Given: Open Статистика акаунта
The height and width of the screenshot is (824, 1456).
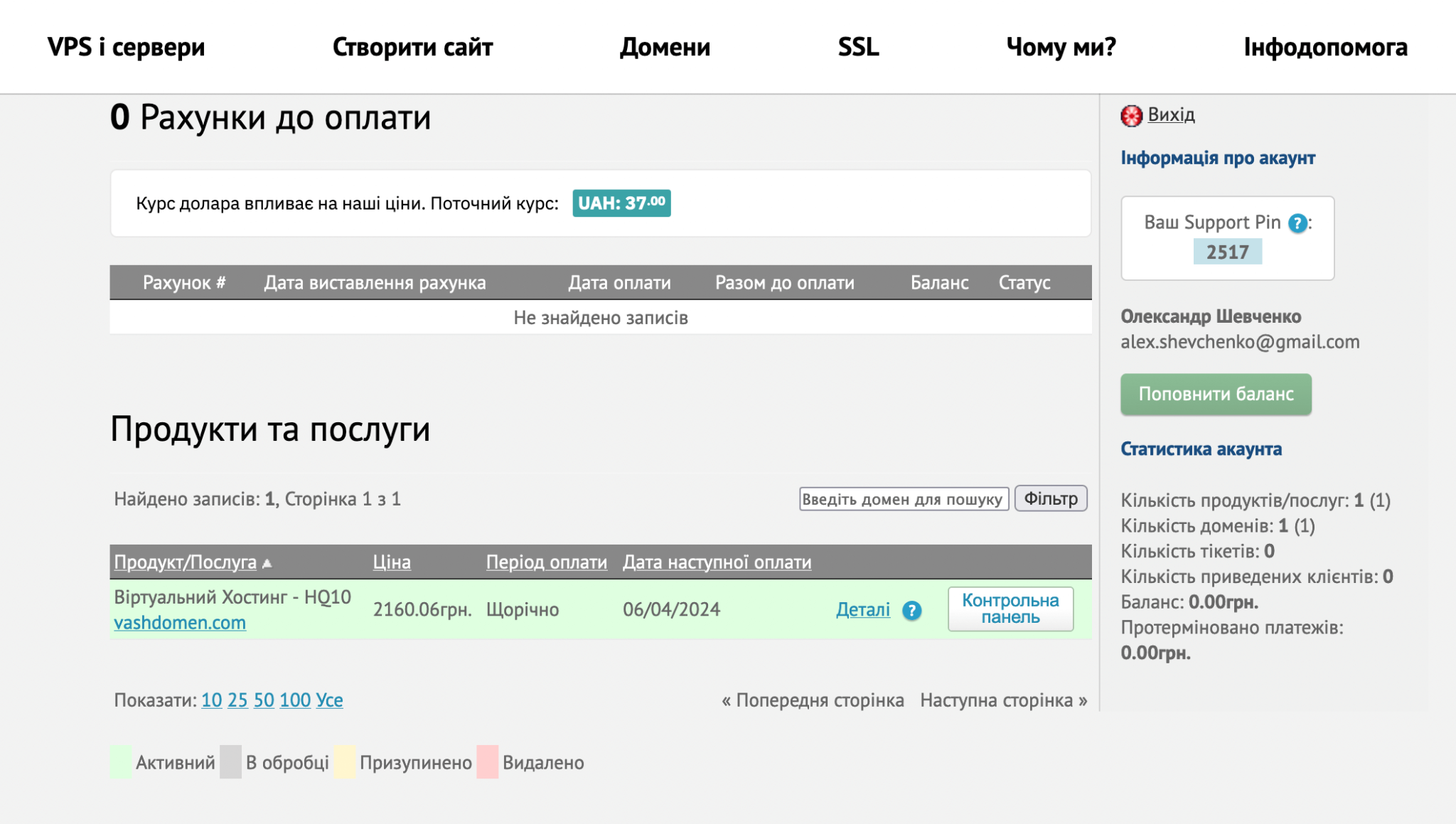Looking at the screenshot, I should click(1201, 449).
